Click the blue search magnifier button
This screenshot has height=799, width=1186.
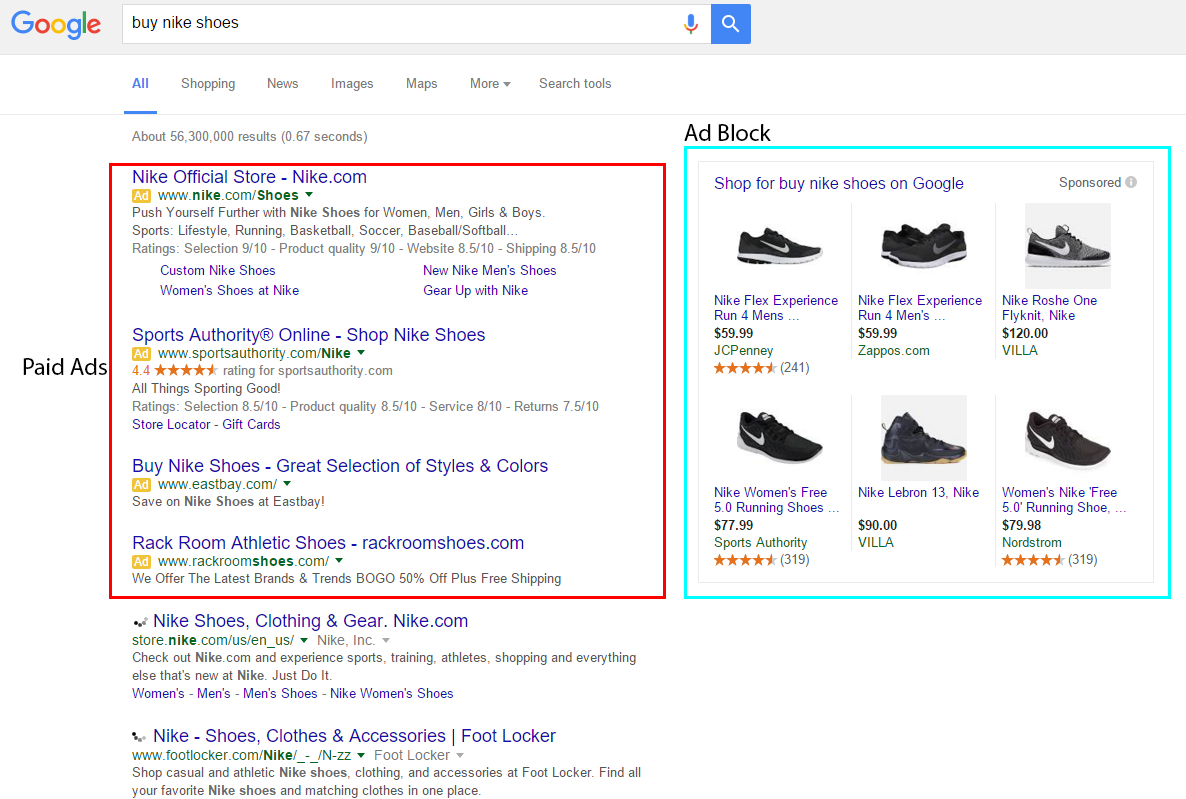(731, 23)
